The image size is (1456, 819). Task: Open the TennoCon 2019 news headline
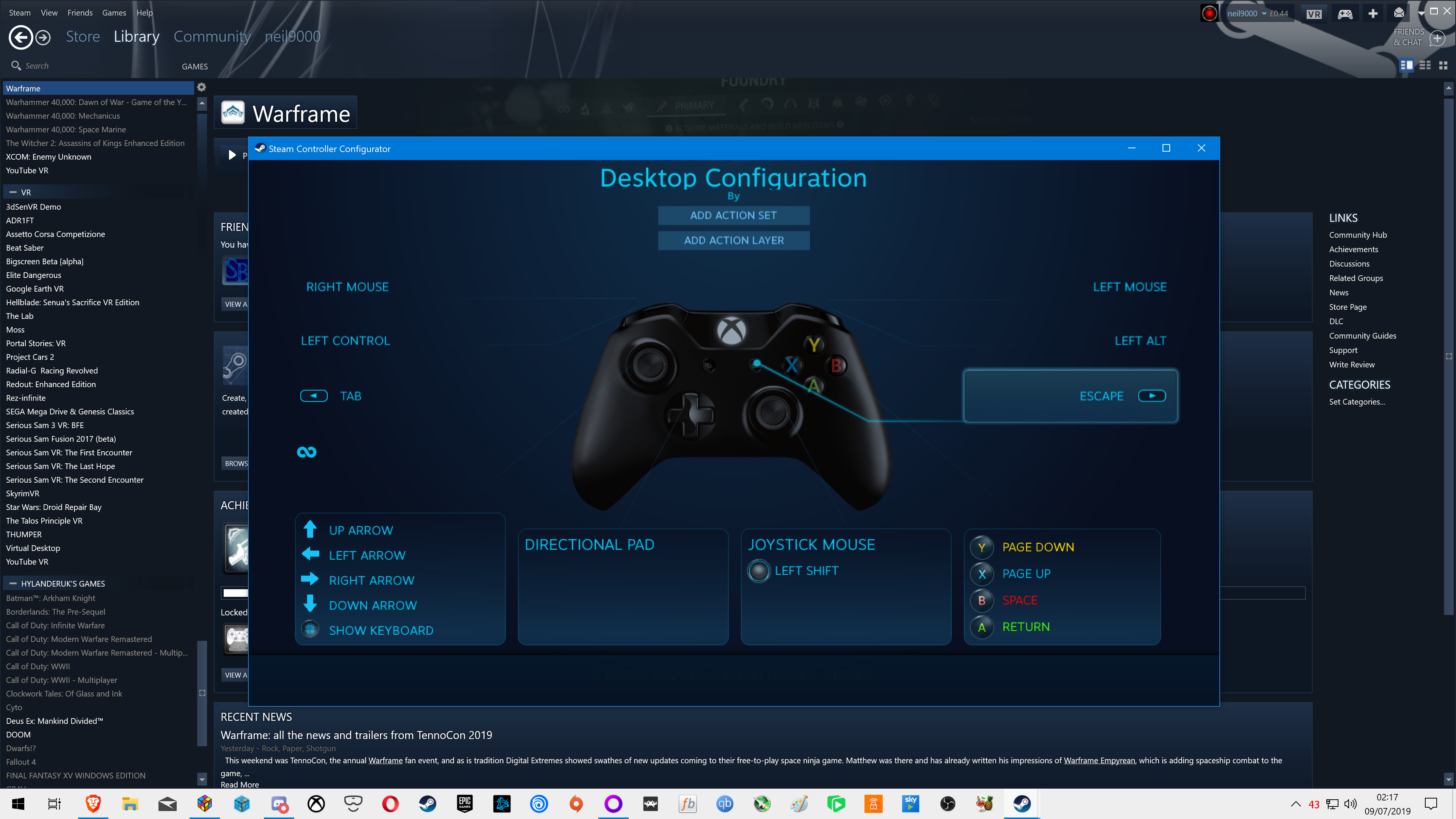[356, 735]
